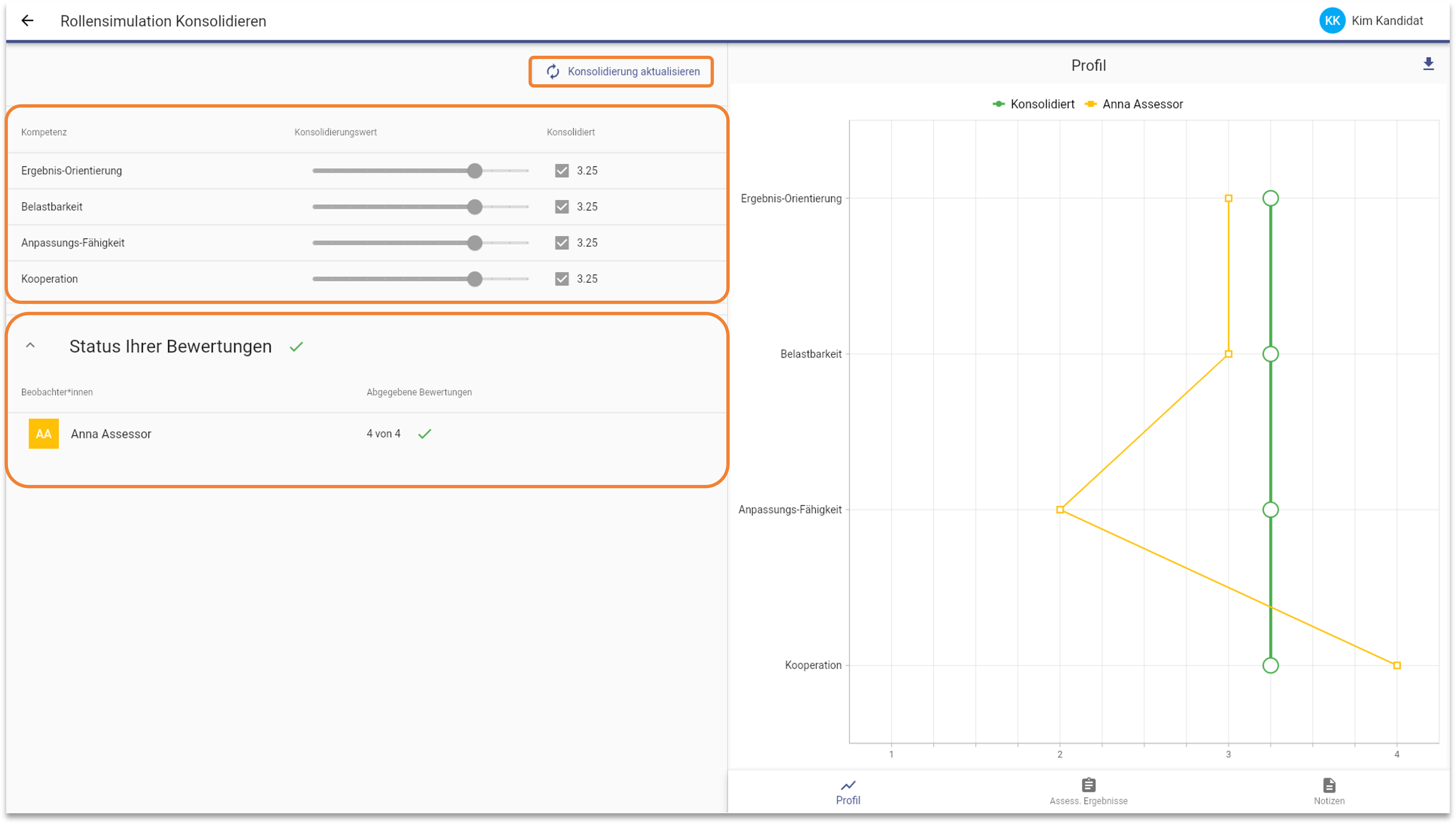This screenshot has width=1456, height=824.
Task: Click the checkmark beside 4 von 4
Action: click(x=425, y=433)
